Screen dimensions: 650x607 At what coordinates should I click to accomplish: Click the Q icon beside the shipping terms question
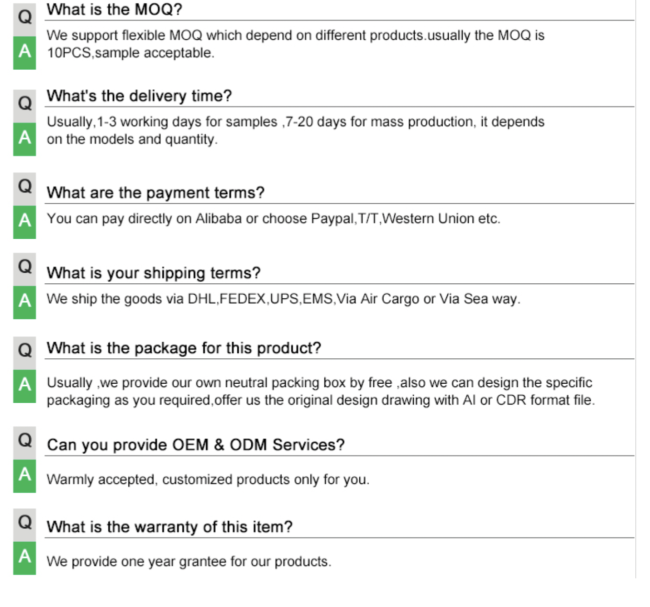24,269
